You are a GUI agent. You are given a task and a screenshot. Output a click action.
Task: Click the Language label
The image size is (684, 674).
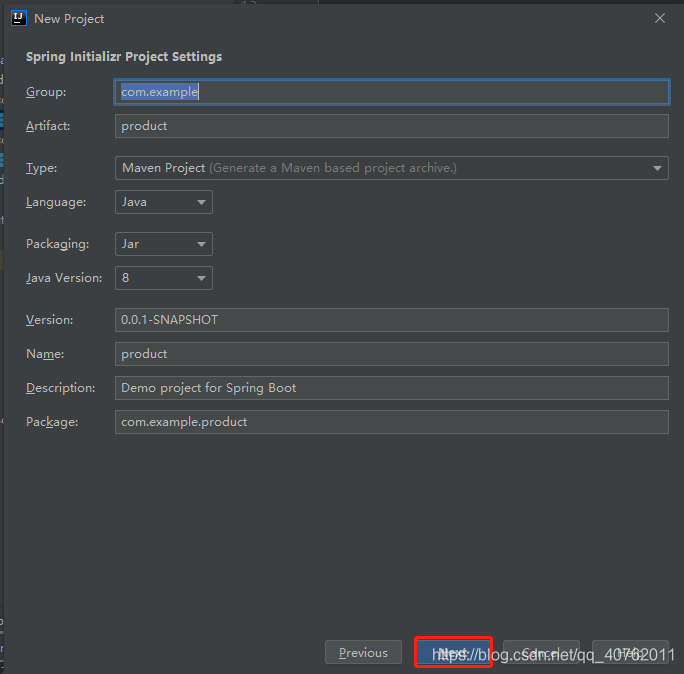pyautogui.click(x=56, y=202)
